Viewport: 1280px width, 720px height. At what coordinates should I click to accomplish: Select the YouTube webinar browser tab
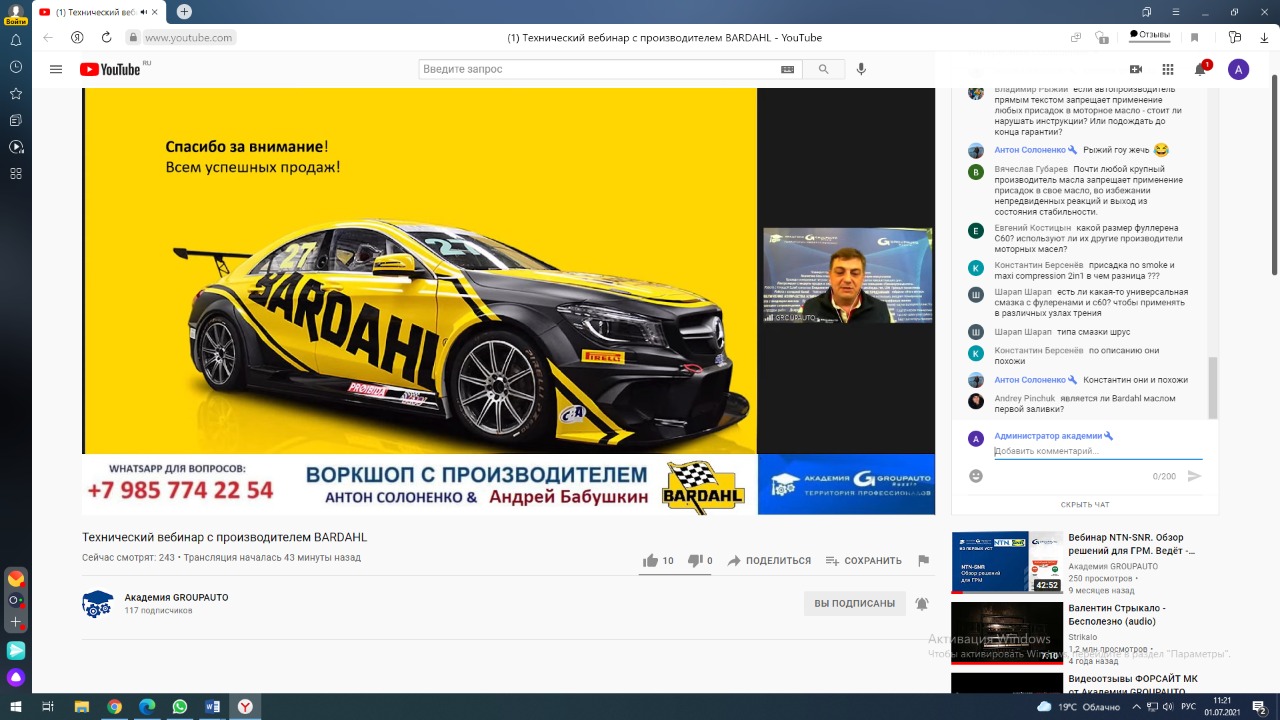coord(100,12)
